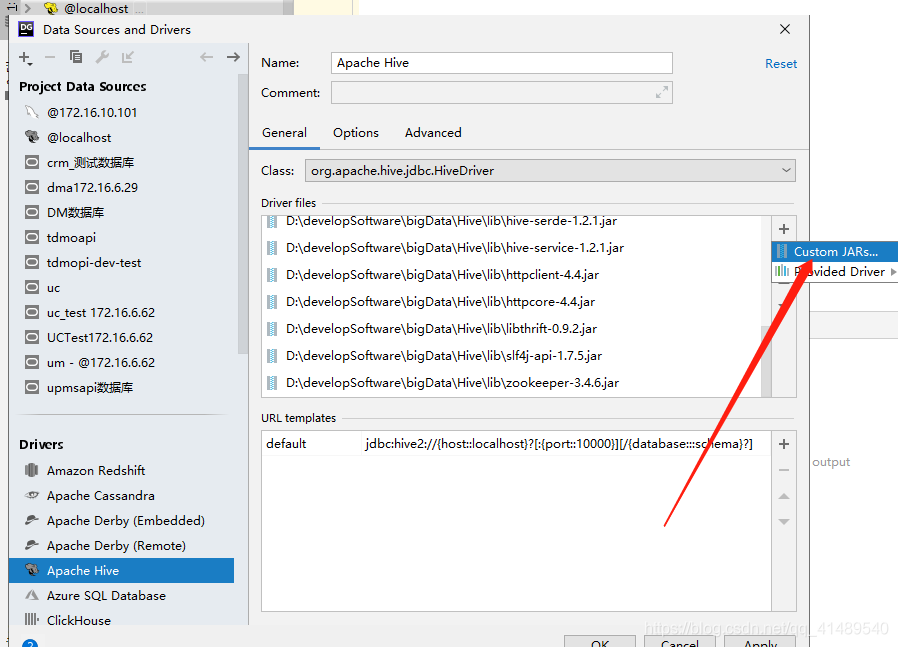The width and height of the screenshot is (898, 647).
Task: Select the tdmopi-dev-test data source
Action: click(94, 263)
